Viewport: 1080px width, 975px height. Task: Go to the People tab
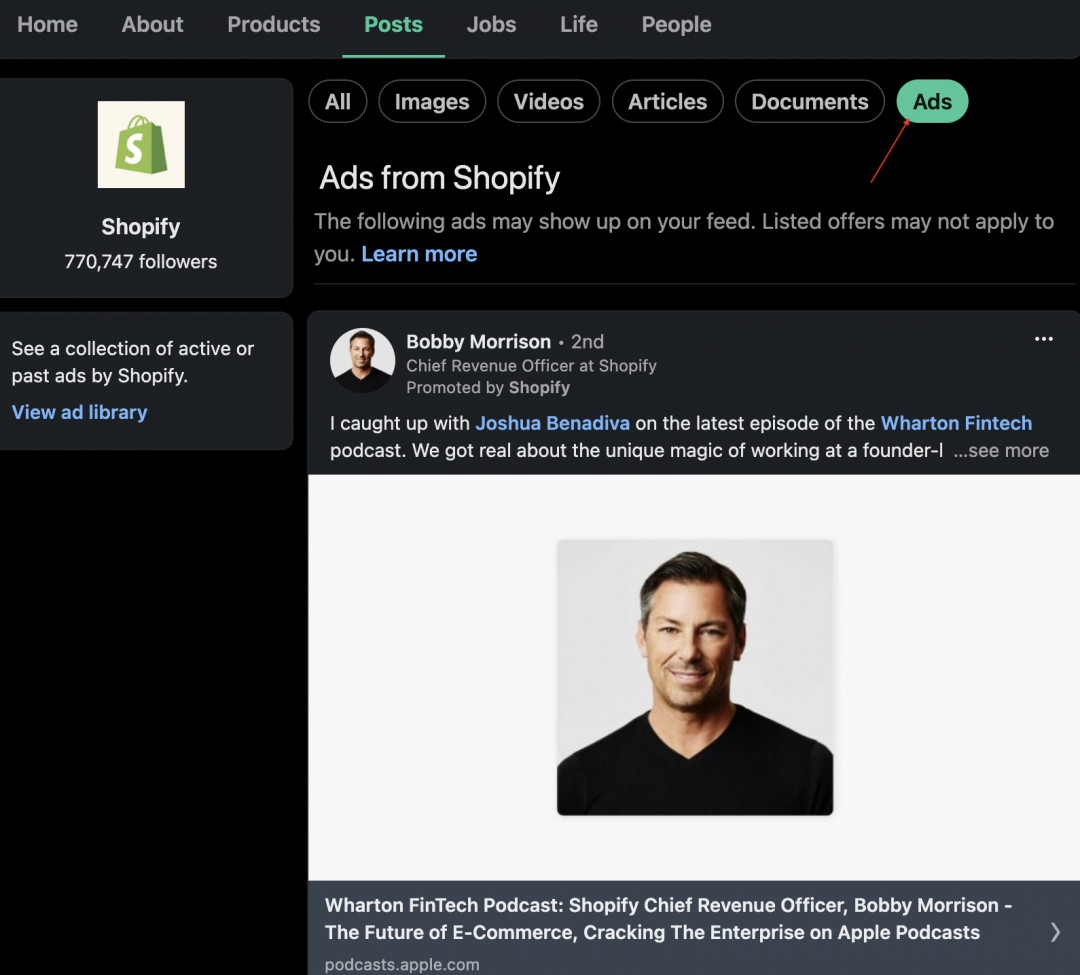click(676, 25)
